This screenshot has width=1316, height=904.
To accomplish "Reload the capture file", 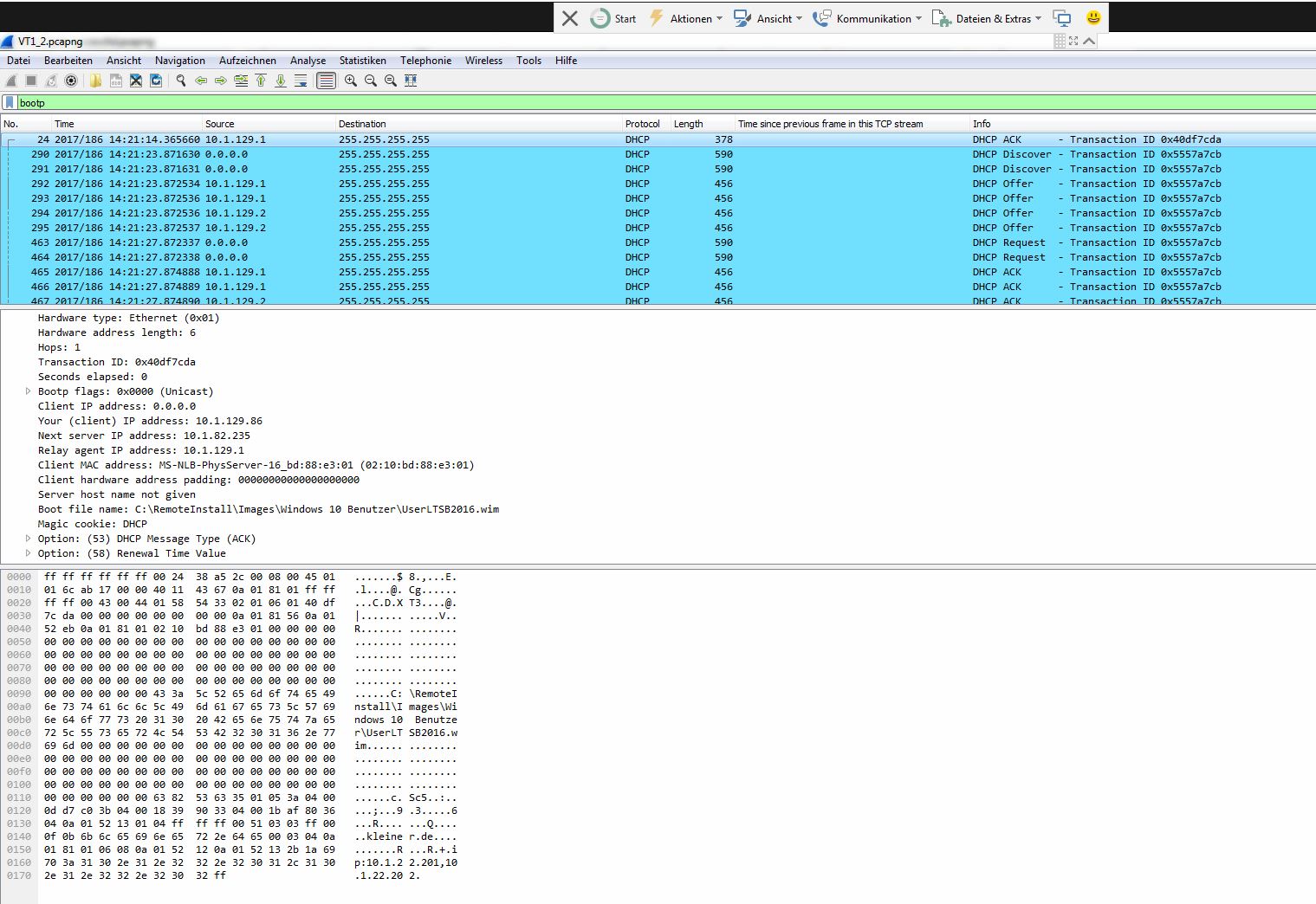I will point(156,81).
